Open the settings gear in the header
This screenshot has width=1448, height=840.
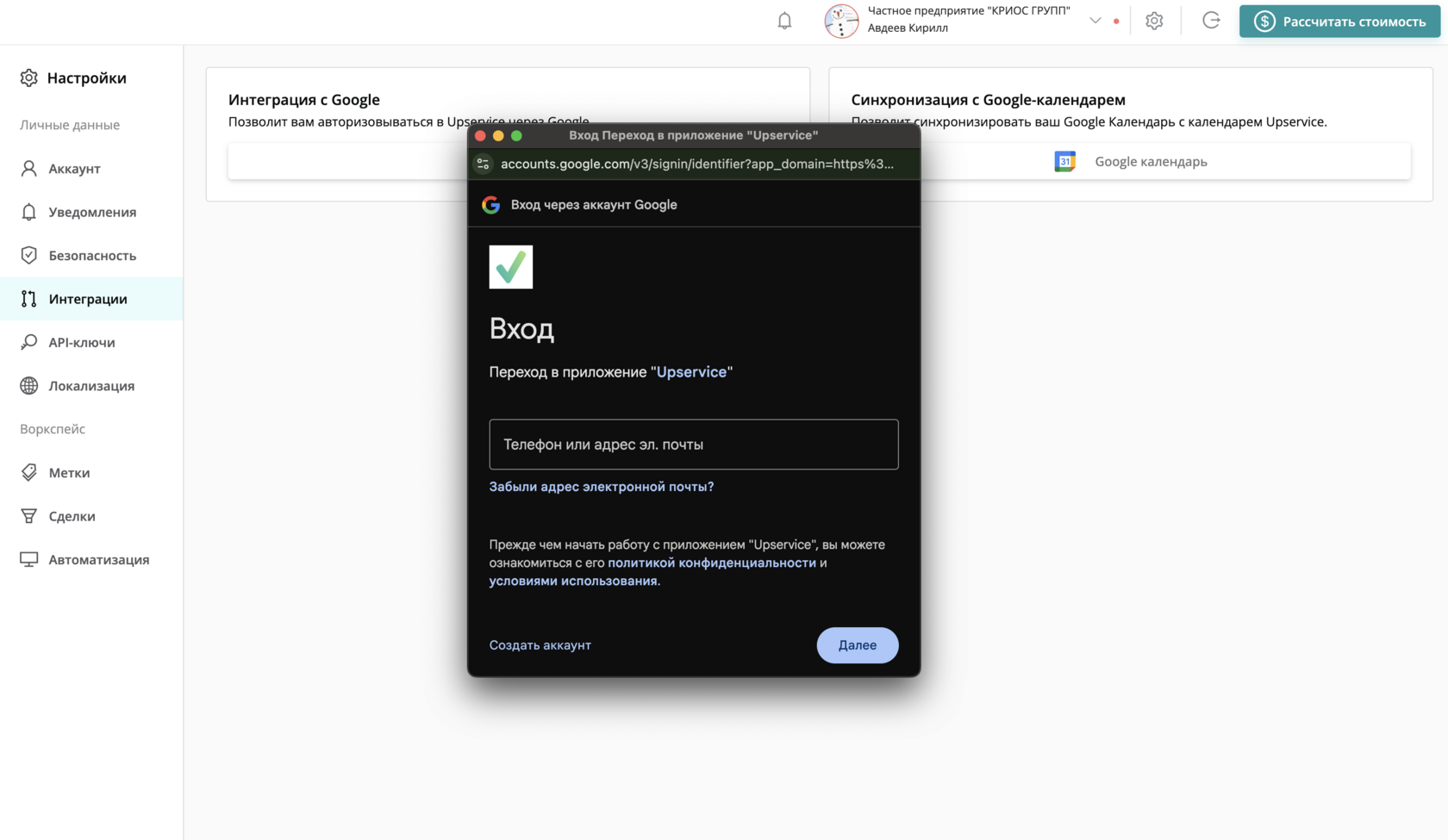(1154, 21)
